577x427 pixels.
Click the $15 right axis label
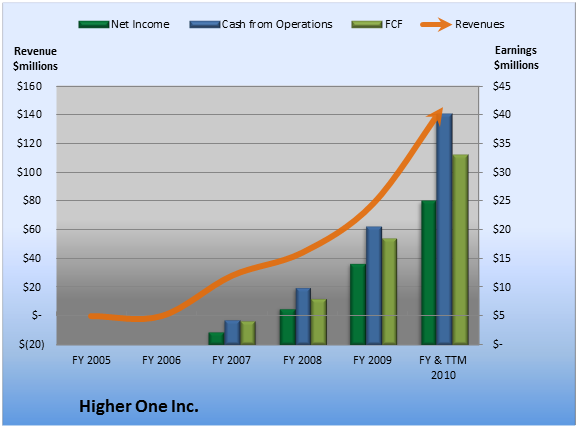(502, 258)
